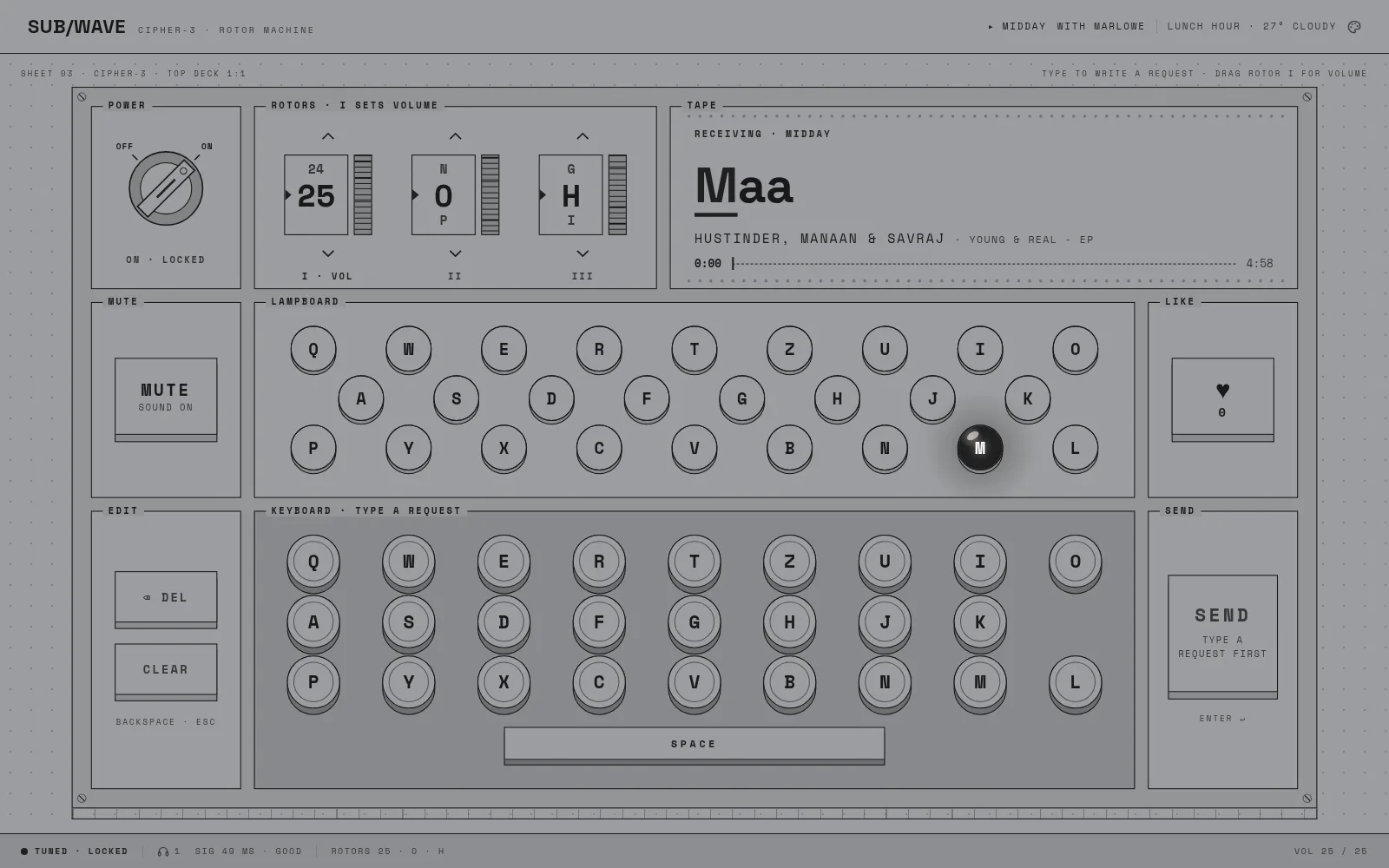Toggle the MUTE sound button

click(x=166, y=399)
